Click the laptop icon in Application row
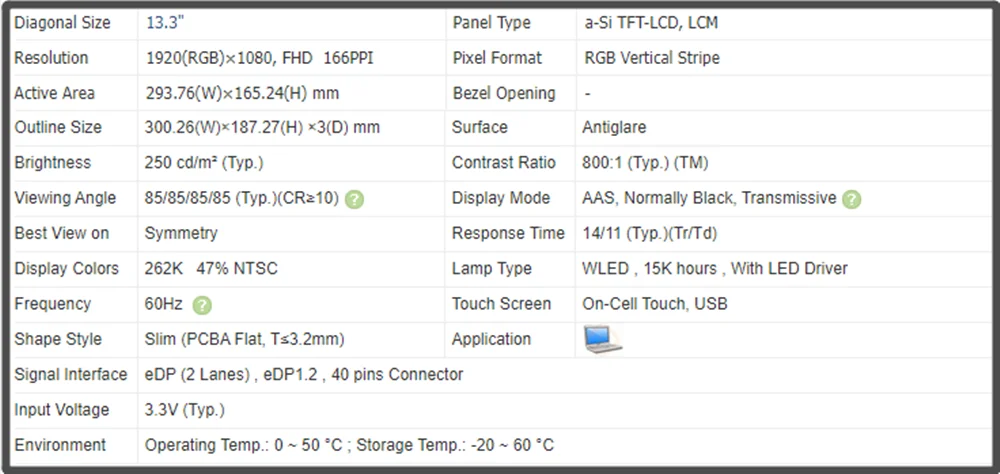1000x474 pixels. 602,339
